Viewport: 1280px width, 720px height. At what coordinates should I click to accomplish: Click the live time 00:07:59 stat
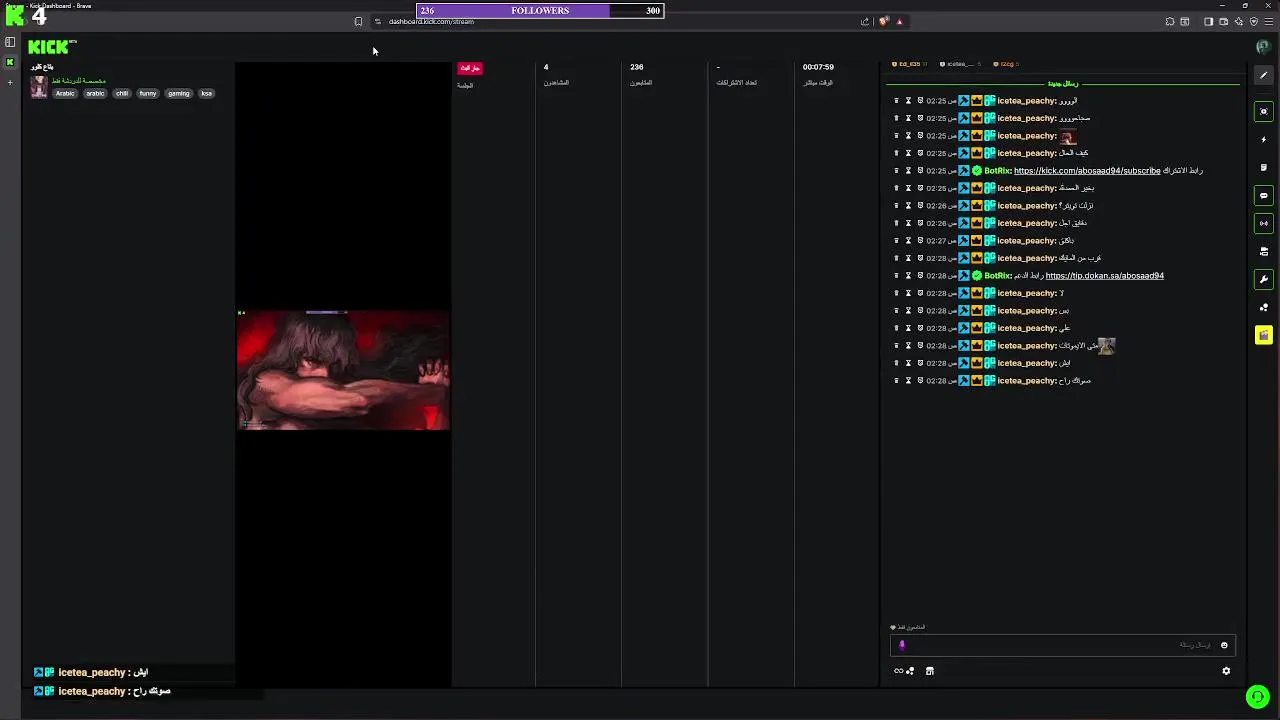pos(818,67)
